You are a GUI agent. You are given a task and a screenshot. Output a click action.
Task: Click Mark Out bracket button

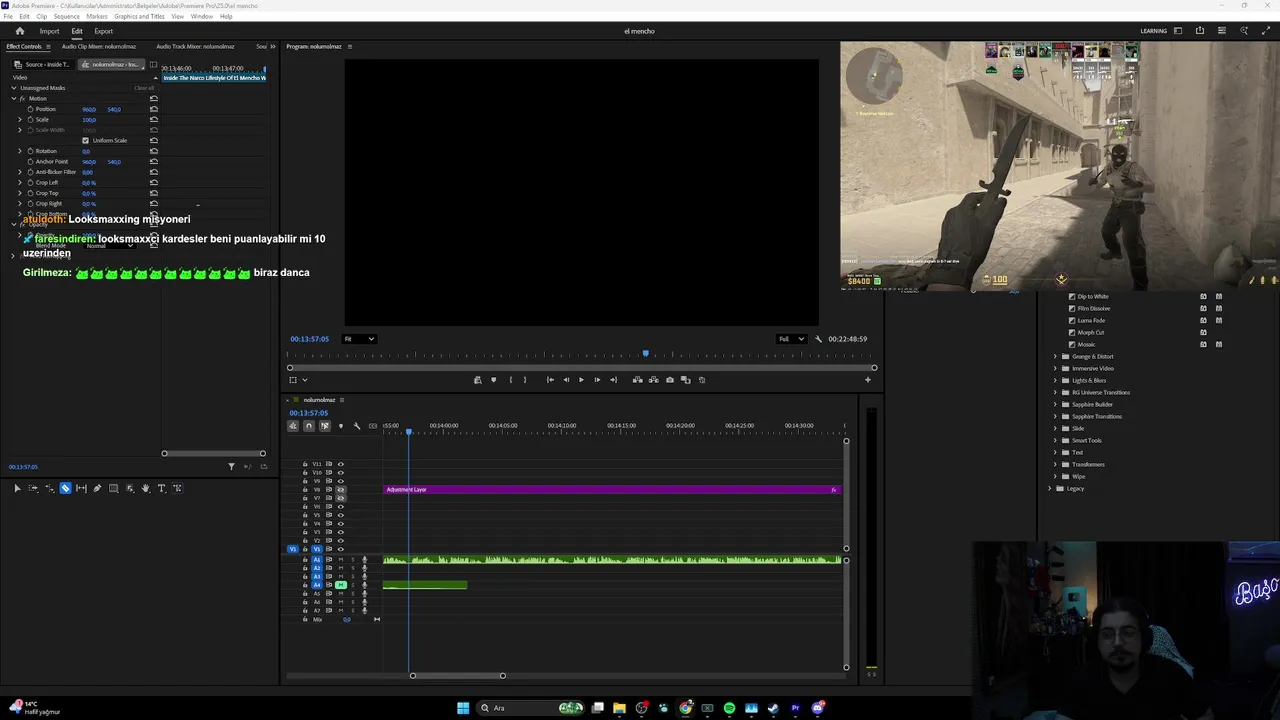coord(525,380)
